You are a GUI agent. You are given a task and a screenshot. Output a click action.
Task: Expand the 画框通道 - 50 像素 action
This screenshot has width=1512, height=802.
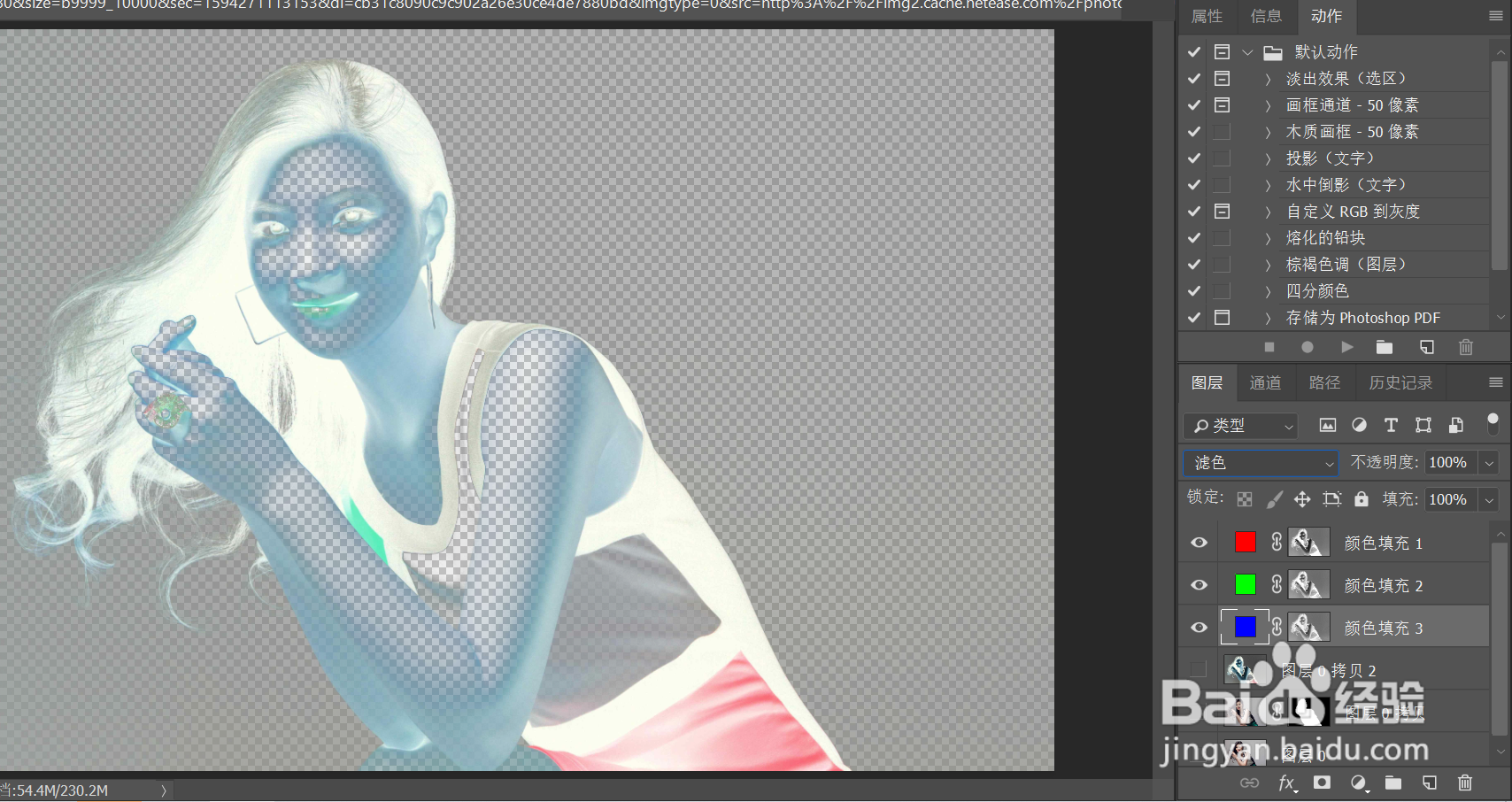pos(1268,105)
